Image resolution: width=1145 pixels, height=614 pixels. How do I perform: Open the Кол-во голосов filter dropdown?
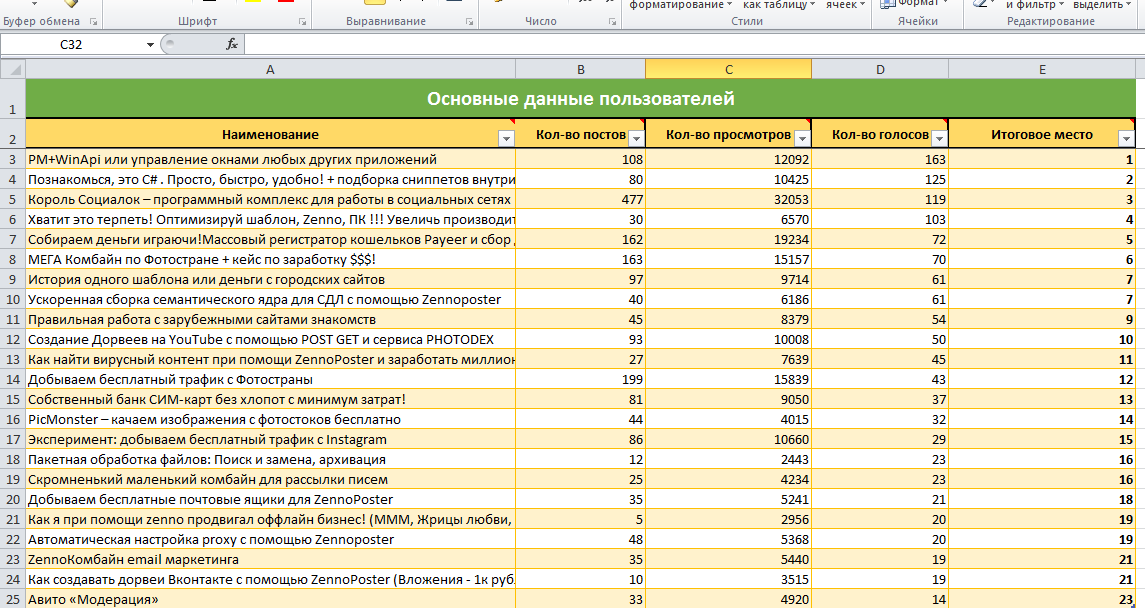coord(939,139)
